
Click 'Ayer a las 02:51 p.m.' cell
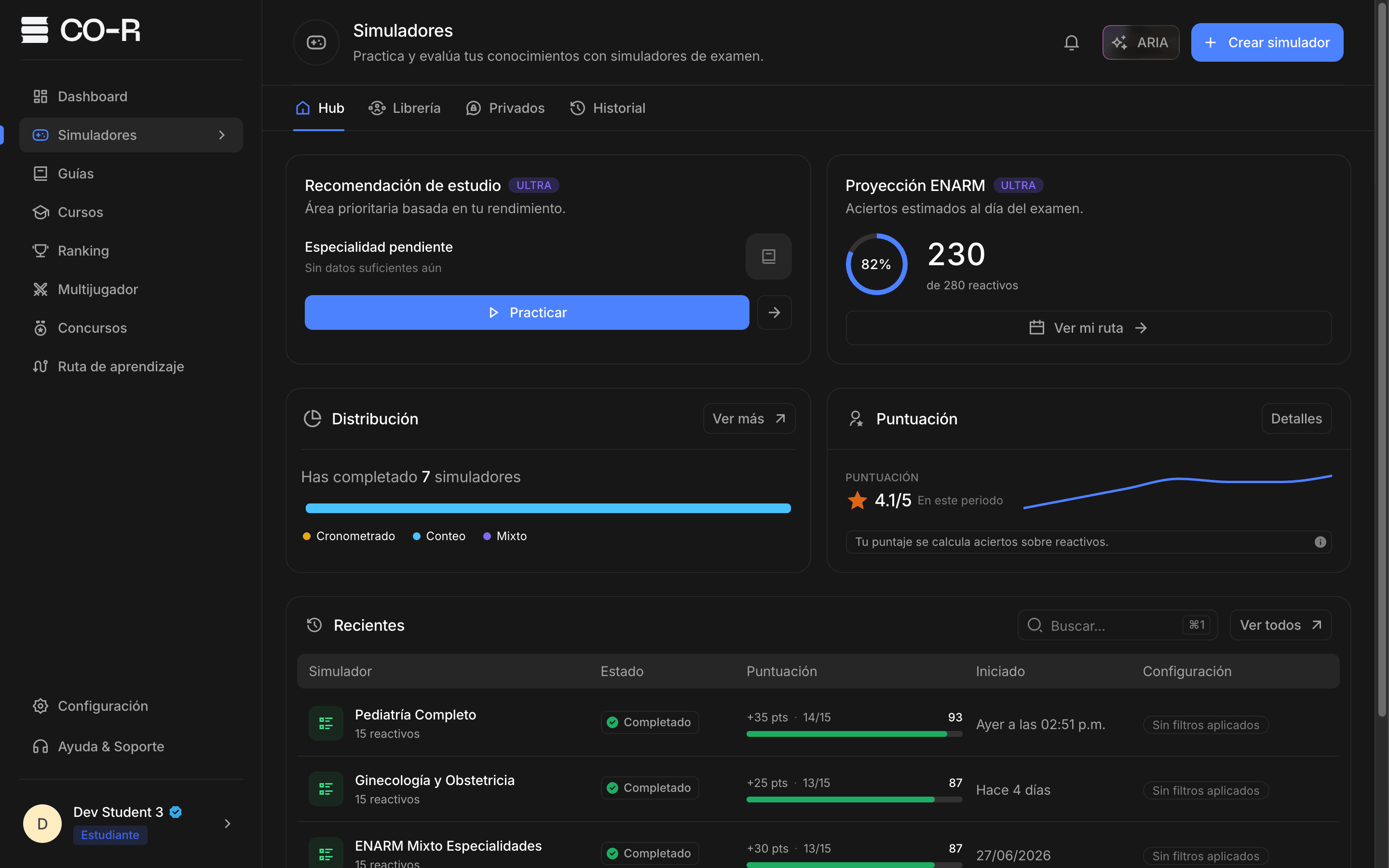coord(1041,724)
